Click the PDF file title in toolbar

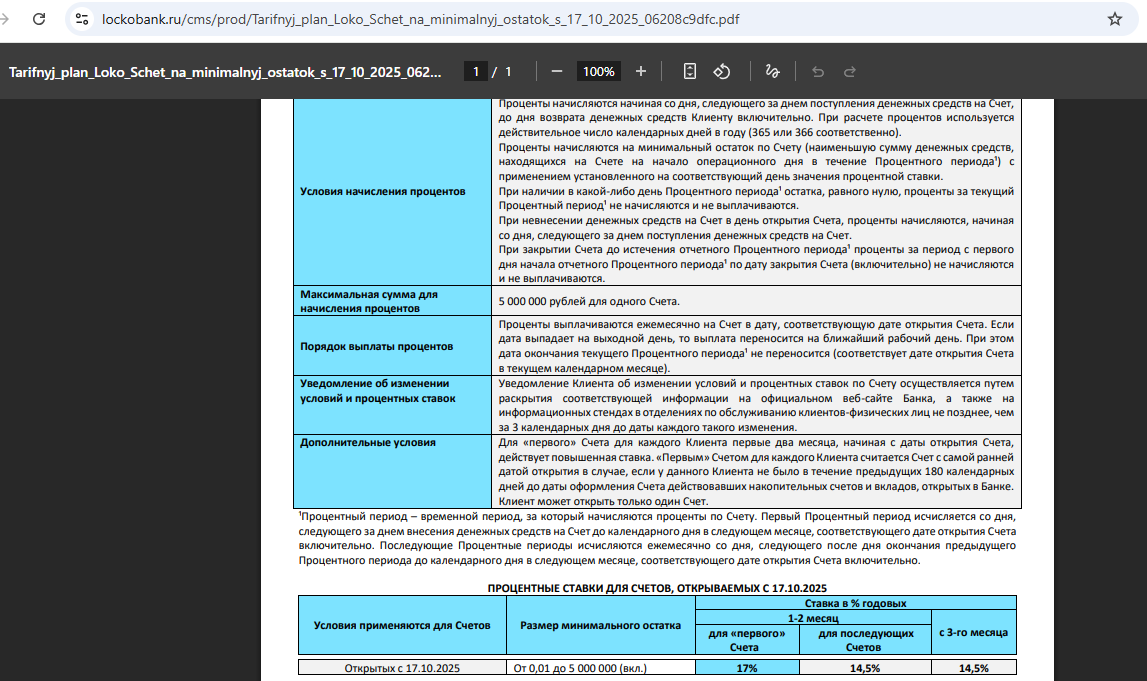[x=224, y=72]
